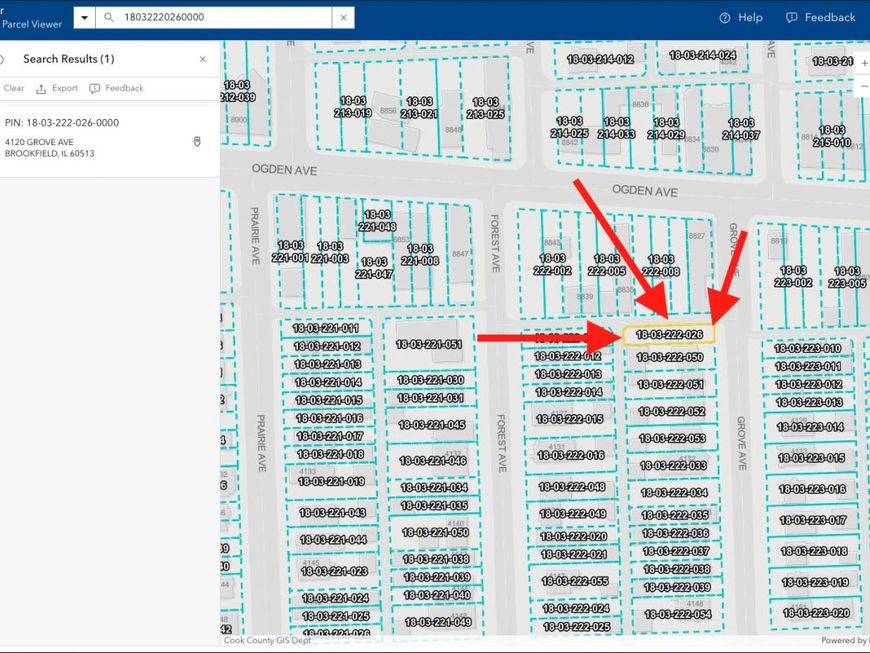The image size is (870, 653).
Task: Open the search type dropdown arrow
Action: [x=84, y=18]
